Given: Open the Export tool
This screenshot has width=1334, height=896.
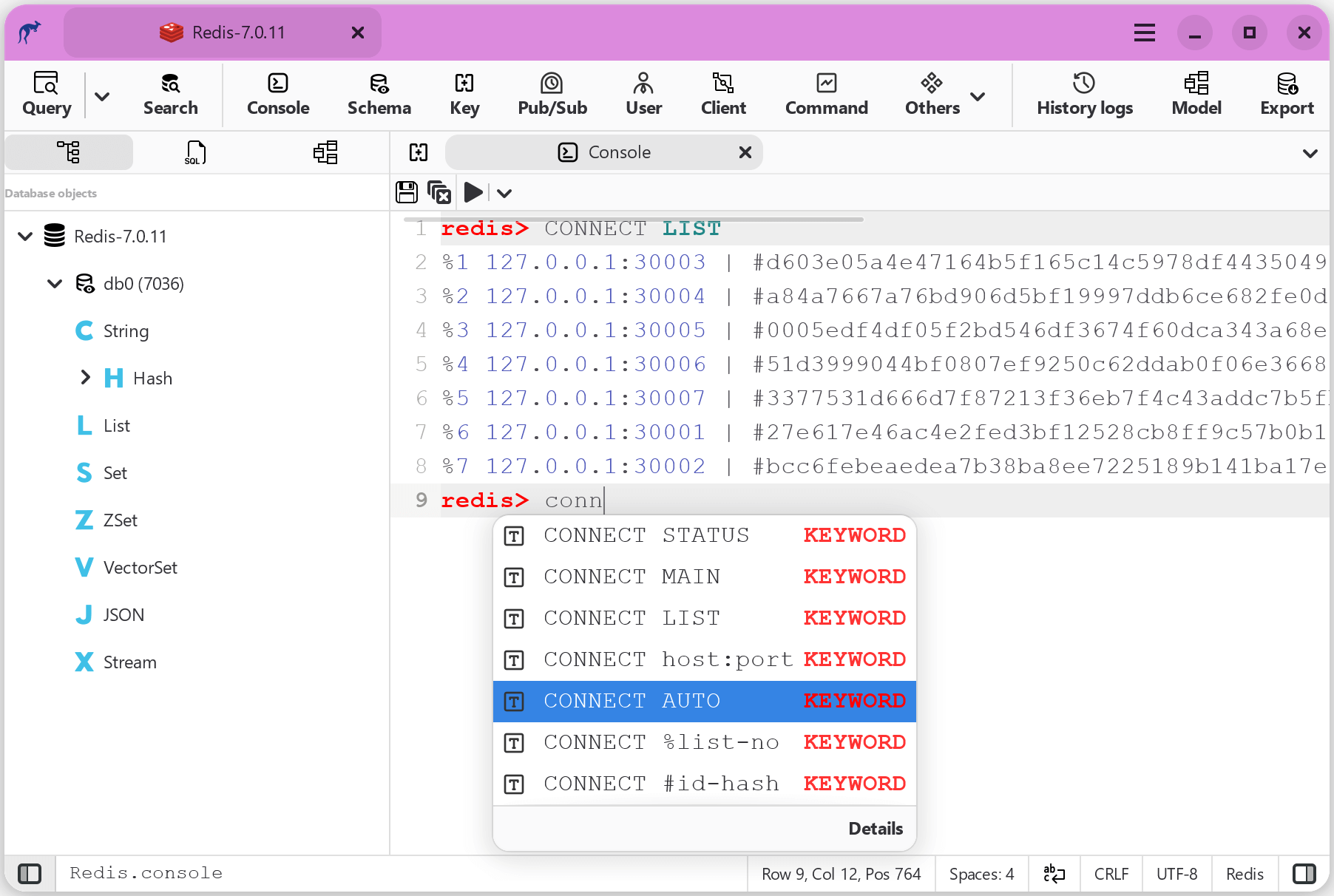Looking at the screenshot, I should pyautogui.click(x=1287, y=95).
